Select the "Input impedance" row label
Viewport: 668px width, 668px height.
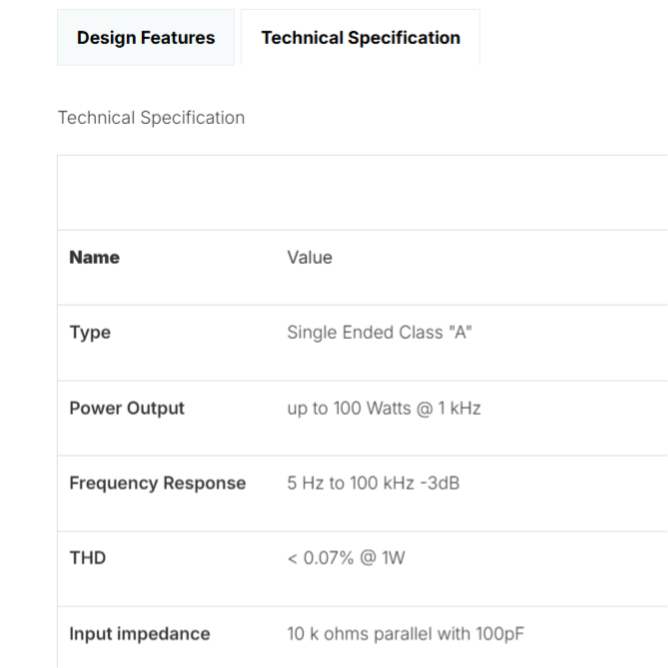coord(139,634)
